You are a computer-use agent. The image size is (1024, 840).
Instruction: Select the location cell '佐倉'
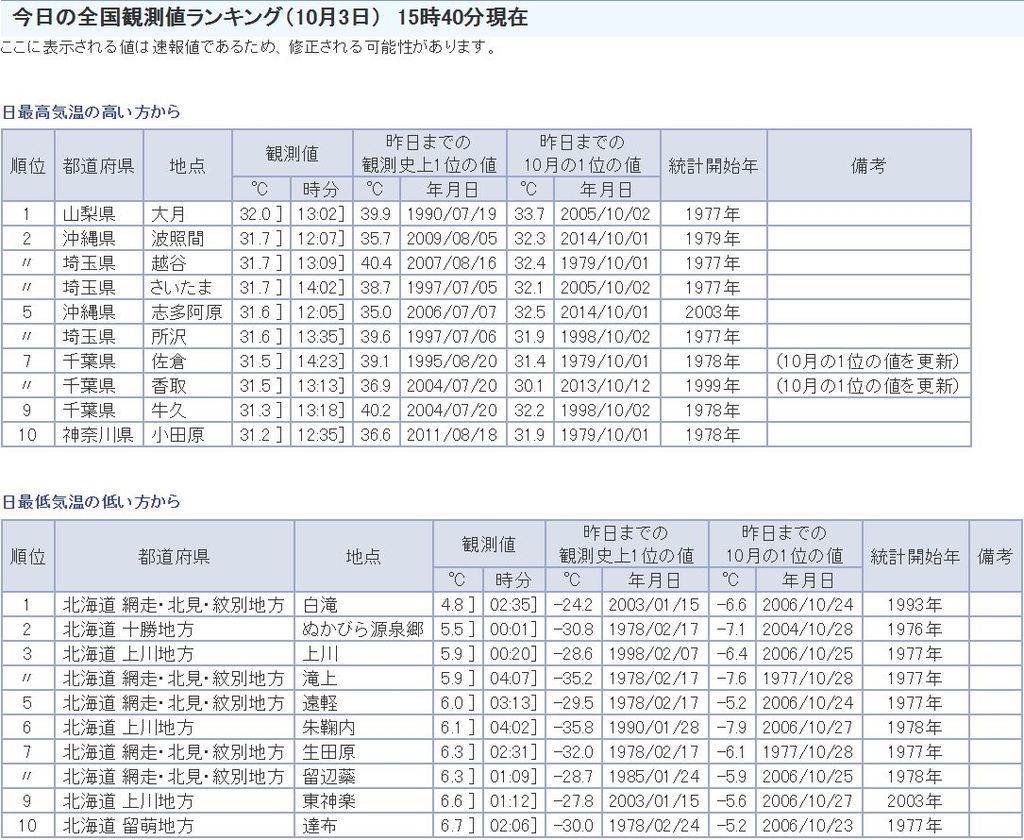point(187,361)
